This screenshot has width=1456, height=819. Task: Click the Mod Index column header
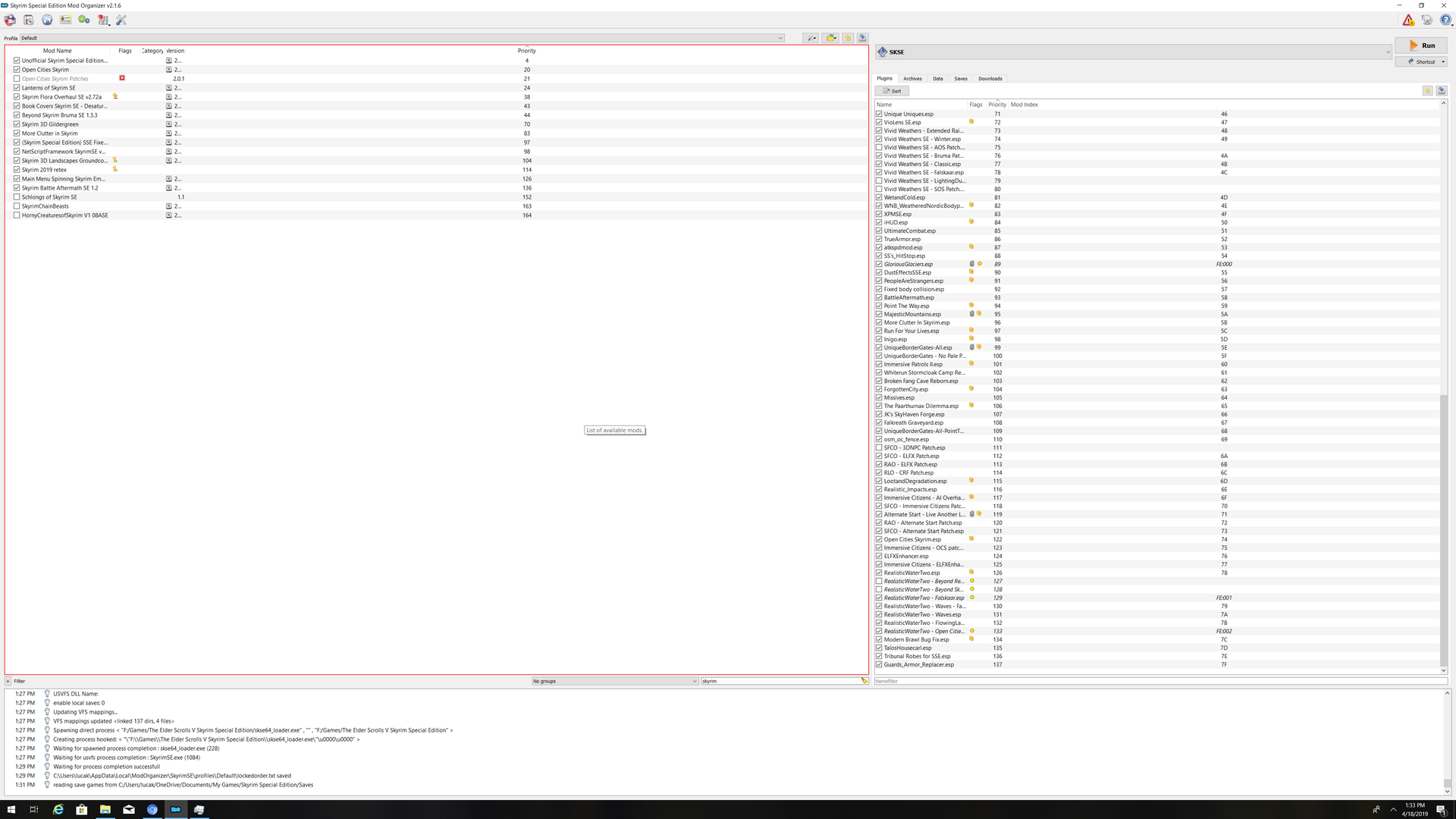(1025, 105)
